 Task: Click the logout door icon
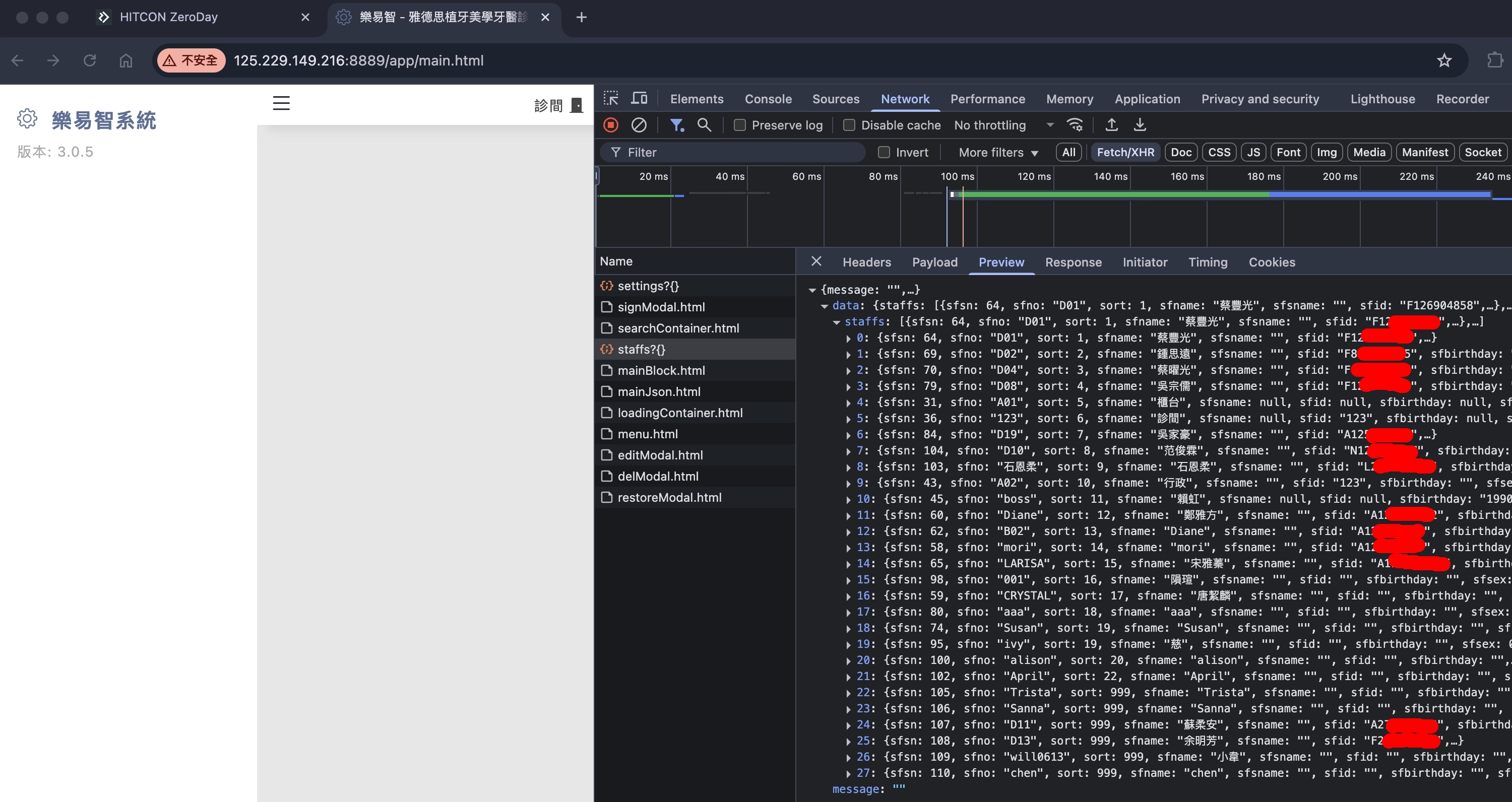577,105
